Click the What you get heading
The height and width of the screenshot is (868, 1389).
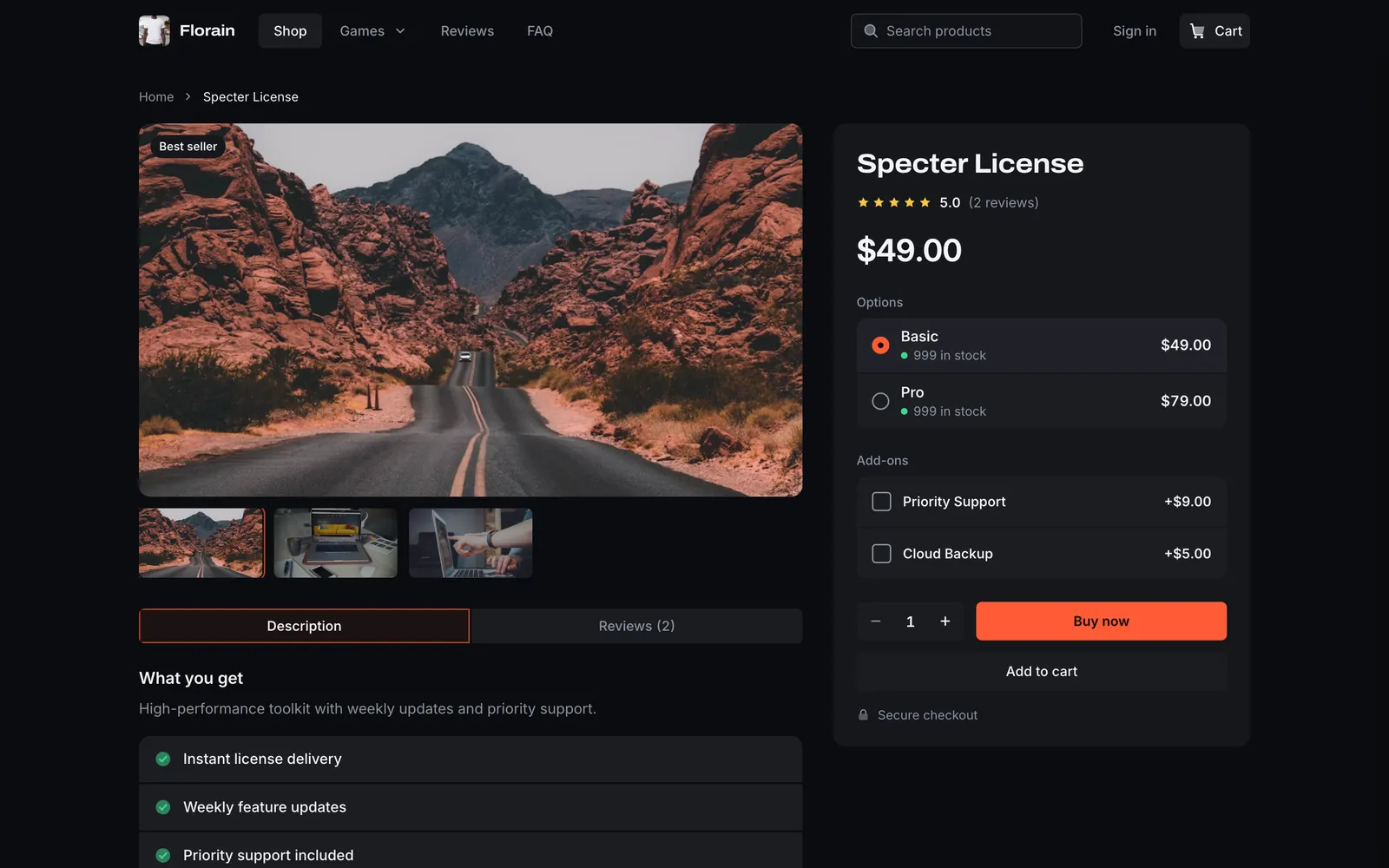tap(191, 678)
